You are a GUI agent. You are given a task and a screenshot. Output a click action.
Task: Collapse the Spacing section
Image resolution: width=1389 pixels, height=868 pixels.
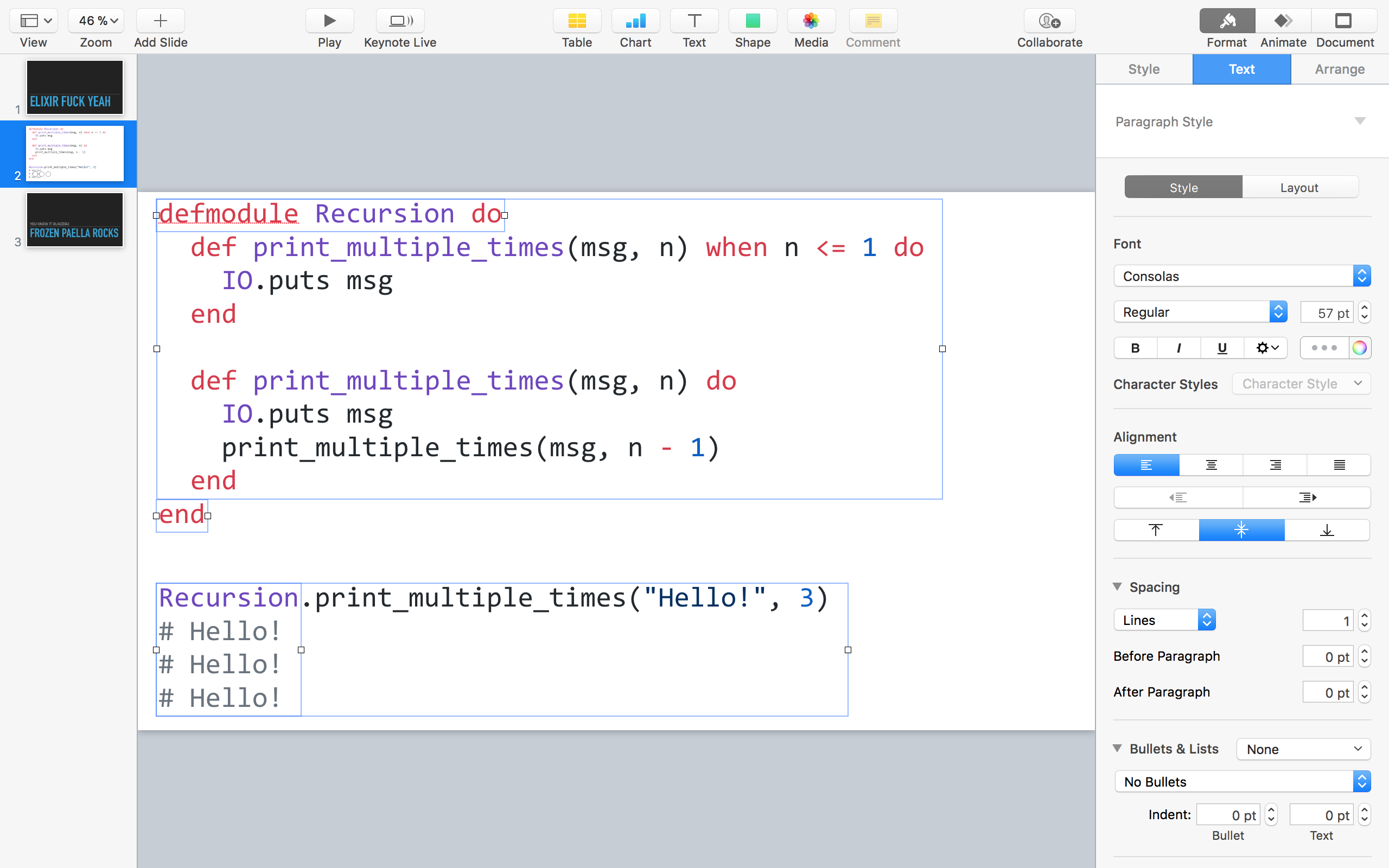1118,586
